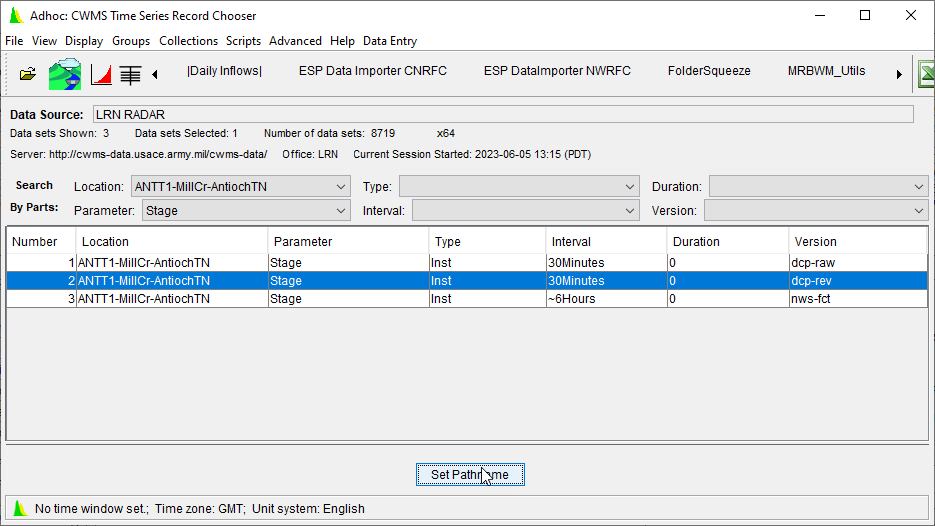
Task: Close the Record Chooser window
Action: pyautogui.click(x=911, y=16)
